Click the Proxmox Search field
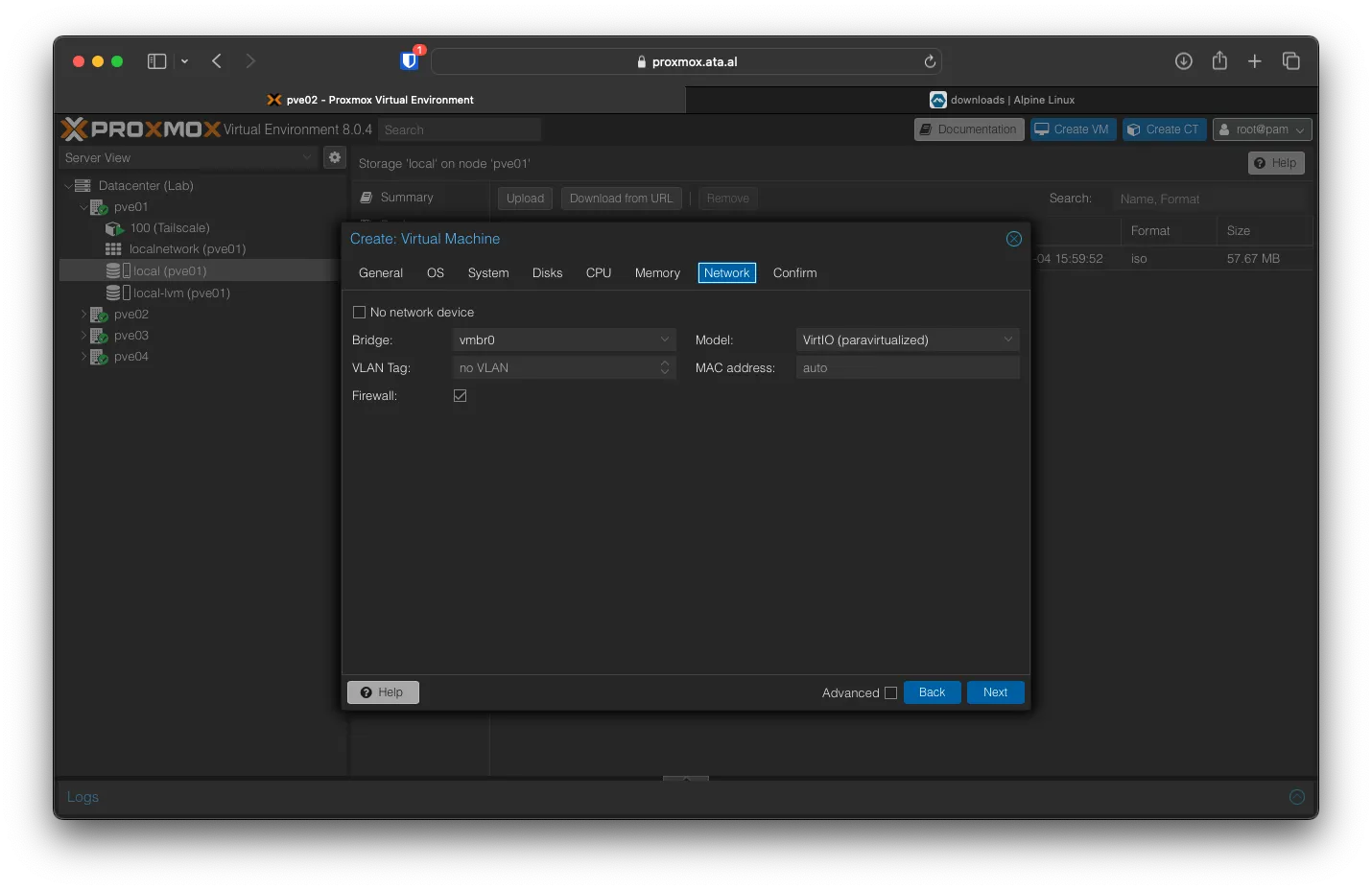The image size is (1372, 890). pyautogui.click(x=460, y=129)
